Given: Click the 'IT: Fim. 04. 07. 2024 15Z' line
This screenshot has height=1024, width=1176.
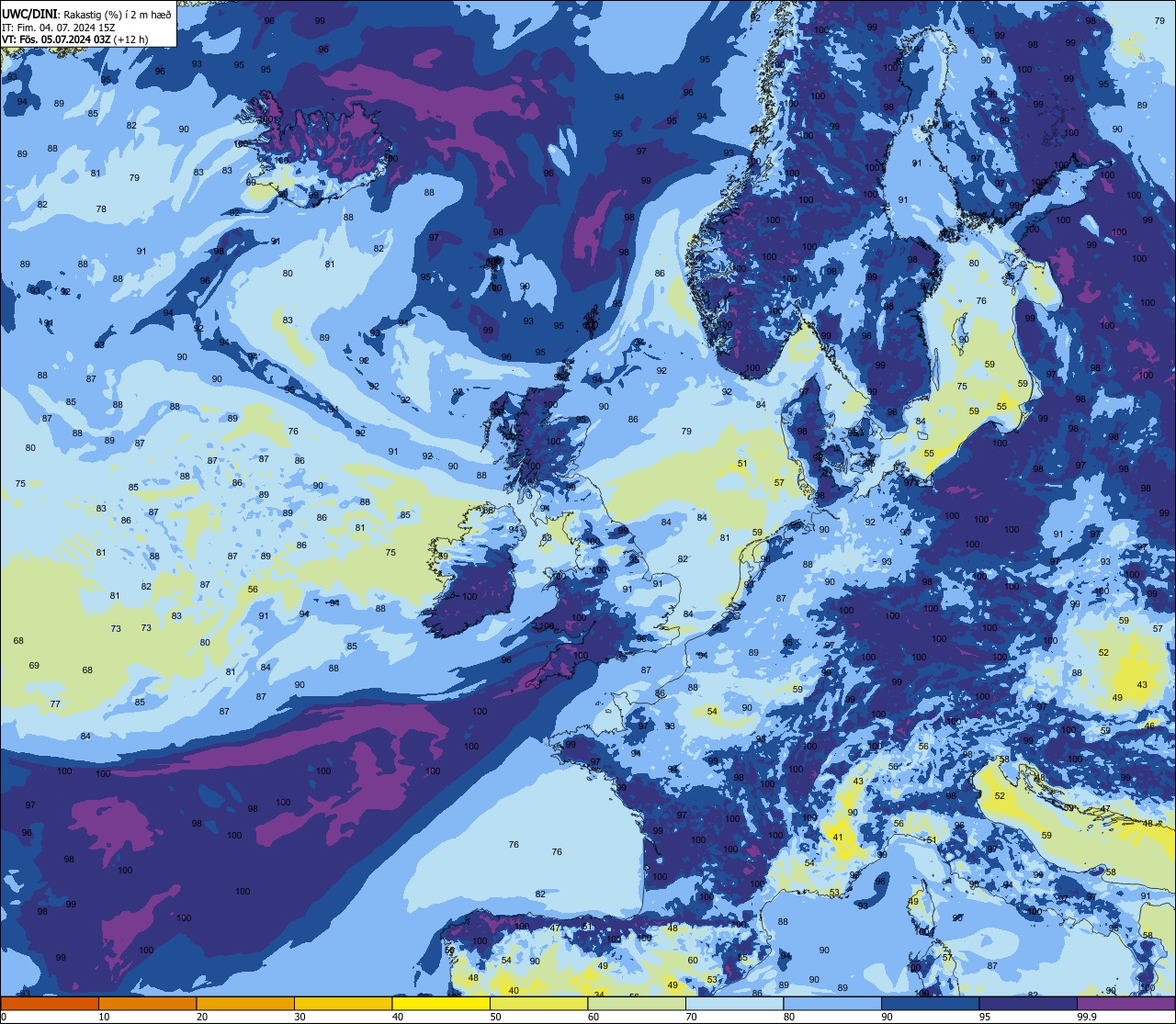Looking at the screenshot, I should (58, 28).
